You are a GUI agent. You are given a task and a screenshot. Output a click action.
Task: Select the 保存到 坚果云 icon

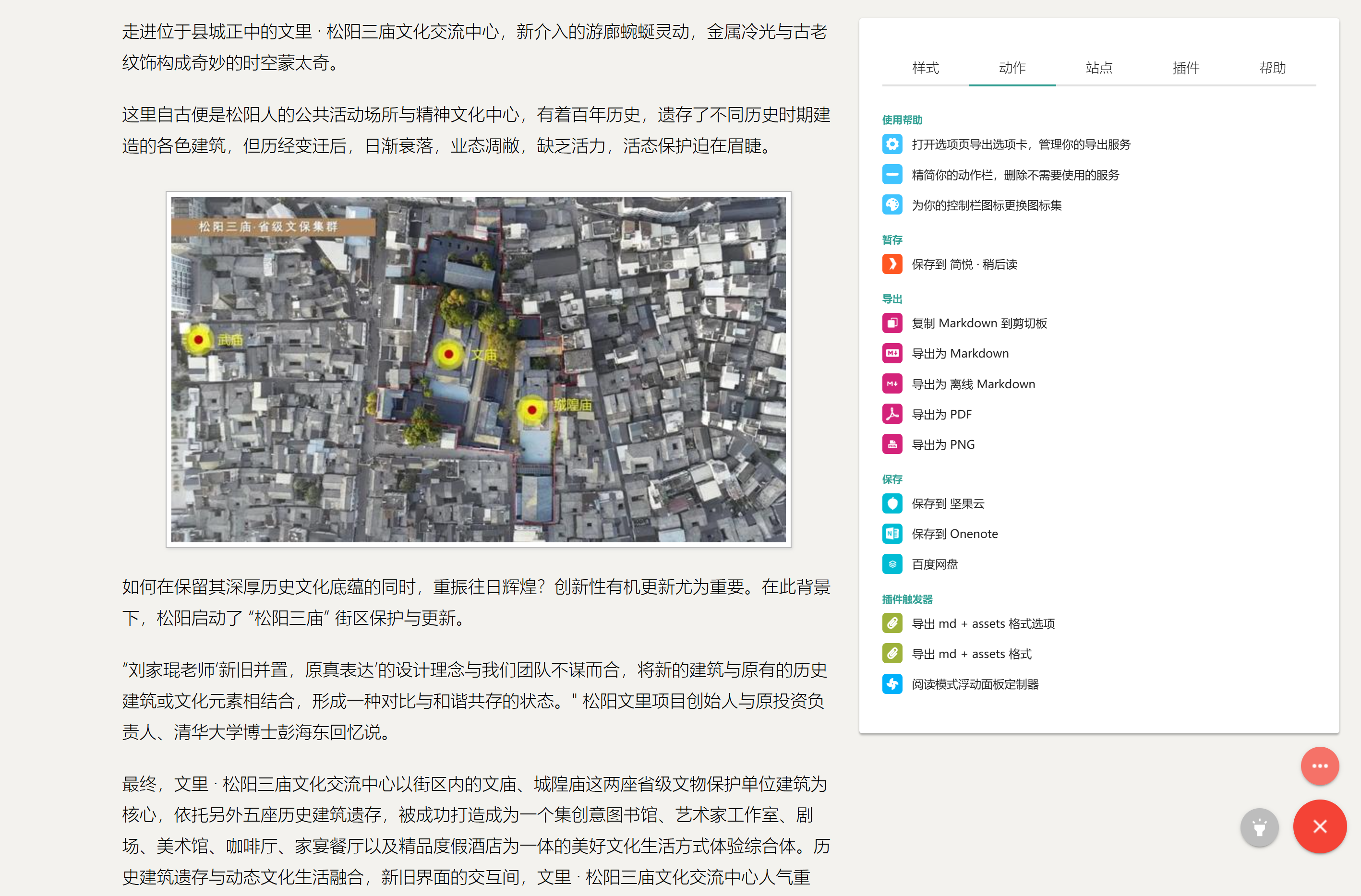pos(892,504)
